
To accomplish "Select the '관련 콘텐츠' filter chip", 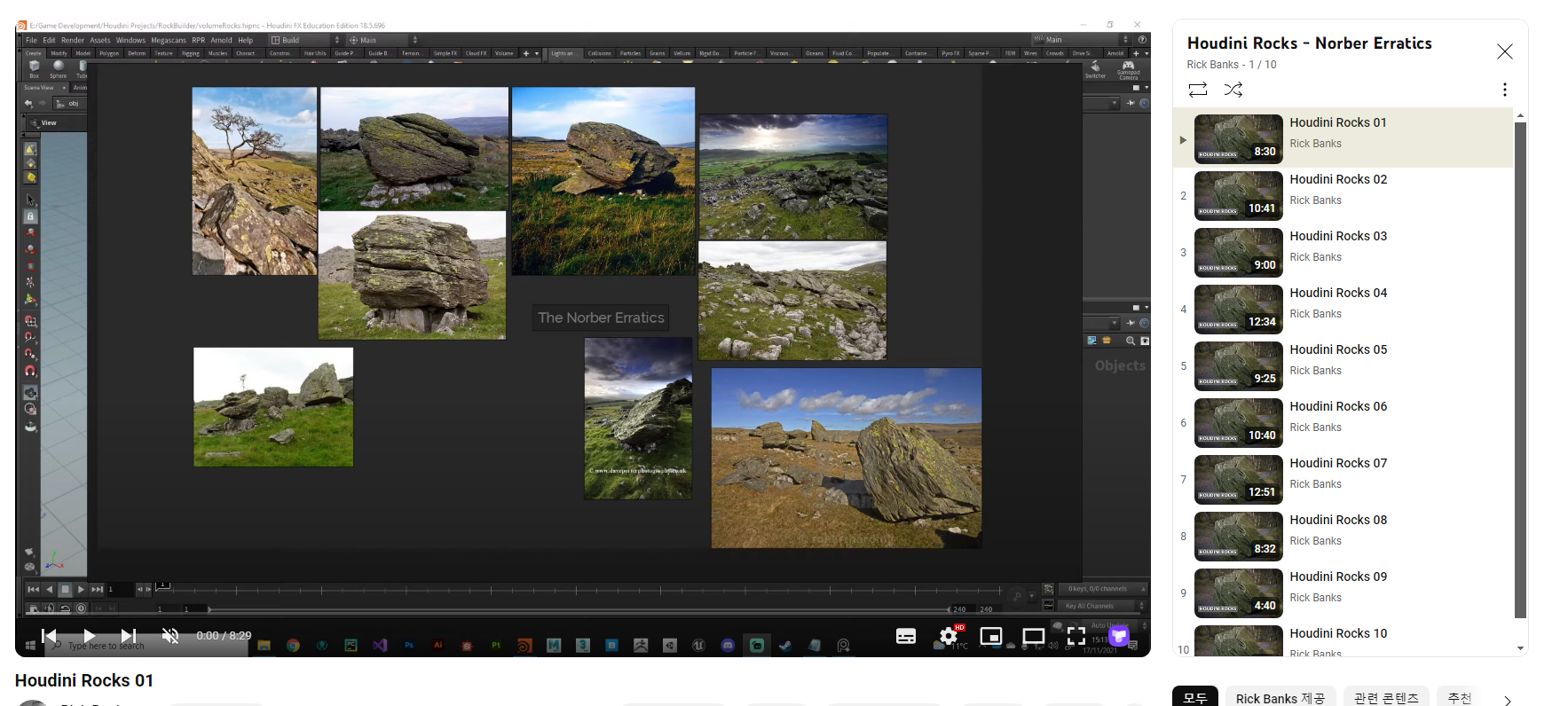I will point(1385,698).
